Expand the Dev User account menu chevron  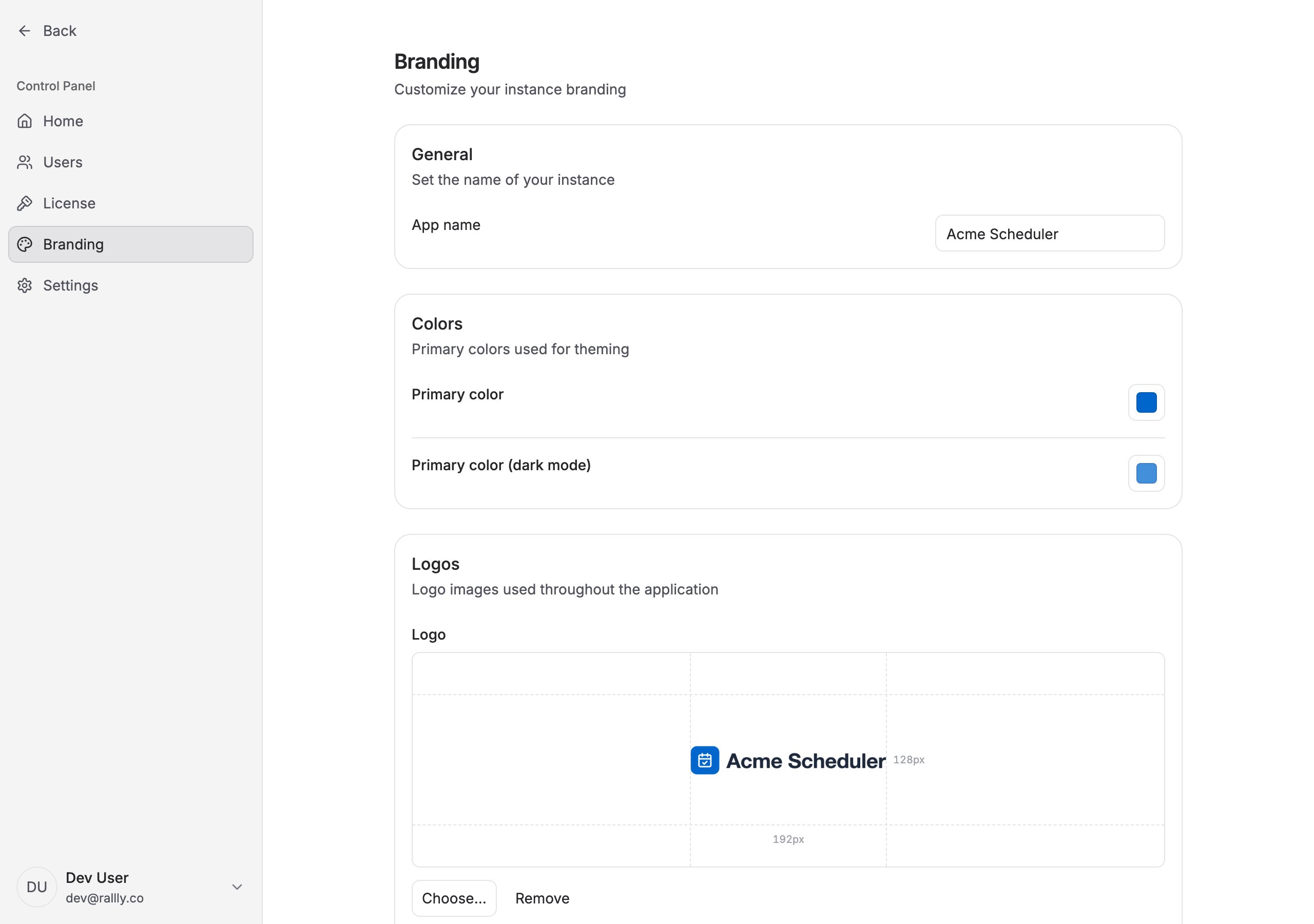(237, 887)
